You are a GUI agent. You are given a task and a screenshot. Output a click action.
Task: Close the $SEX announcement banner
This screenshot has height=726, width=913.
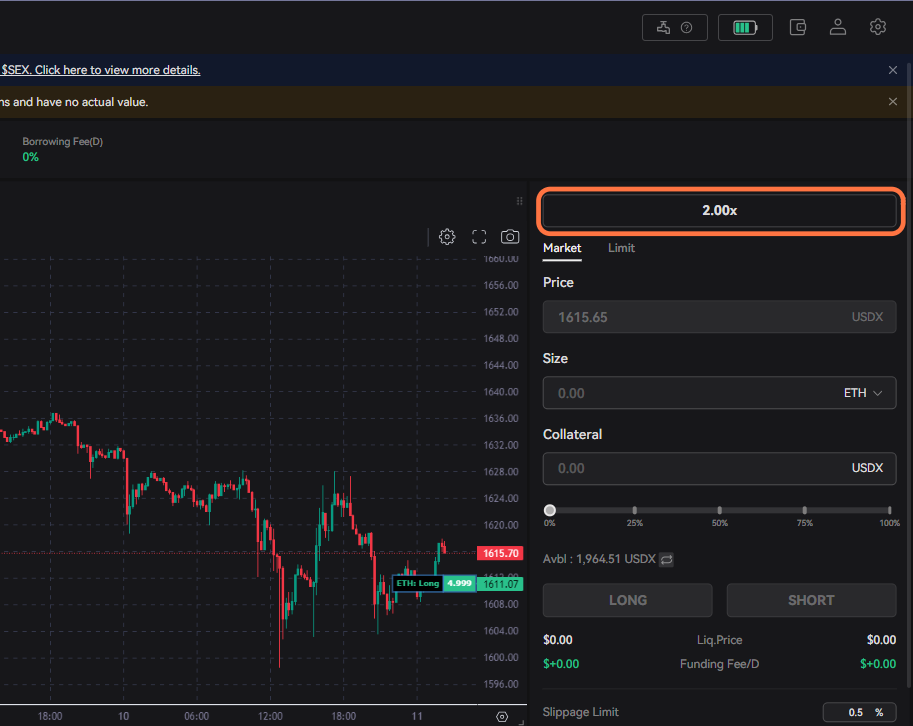tap(893, 70)
